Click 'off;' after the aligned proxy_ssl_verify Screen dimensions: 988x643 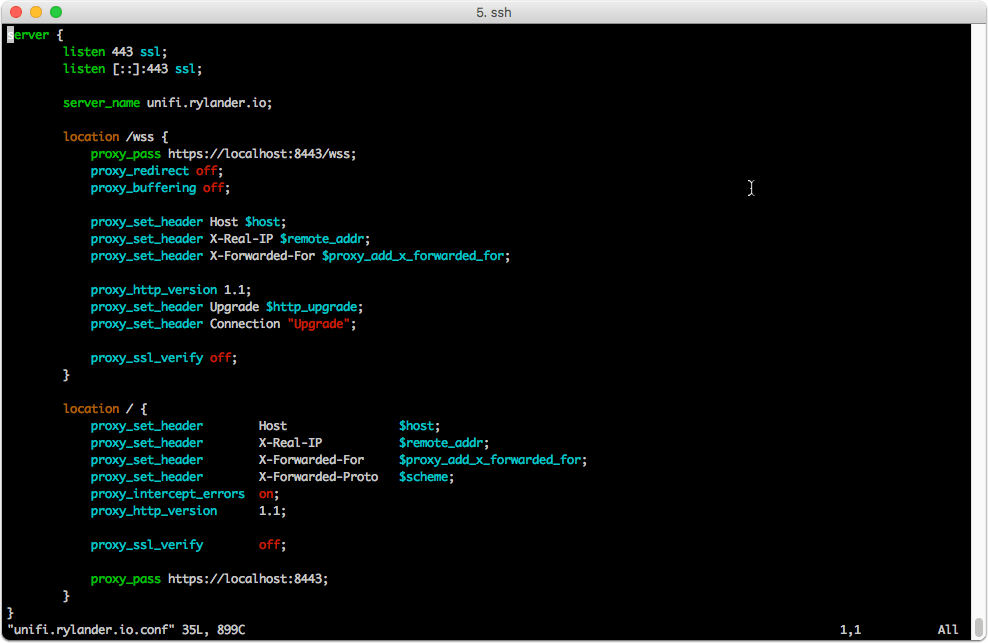(x=272, y=545)
